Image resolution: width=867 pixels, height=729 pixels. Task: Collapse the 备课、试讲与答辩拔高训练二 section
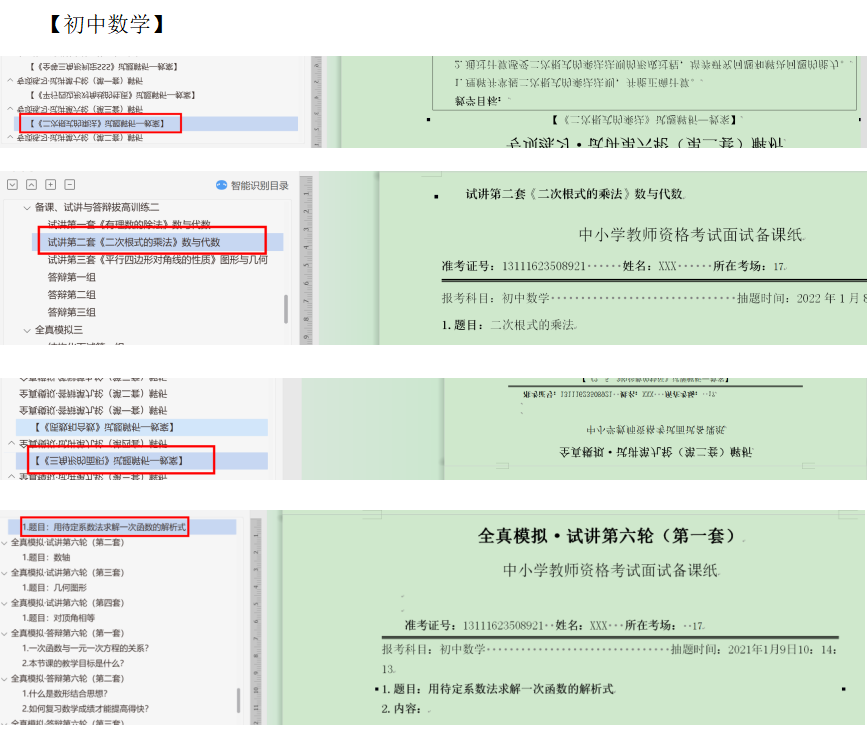pos(27,207)
